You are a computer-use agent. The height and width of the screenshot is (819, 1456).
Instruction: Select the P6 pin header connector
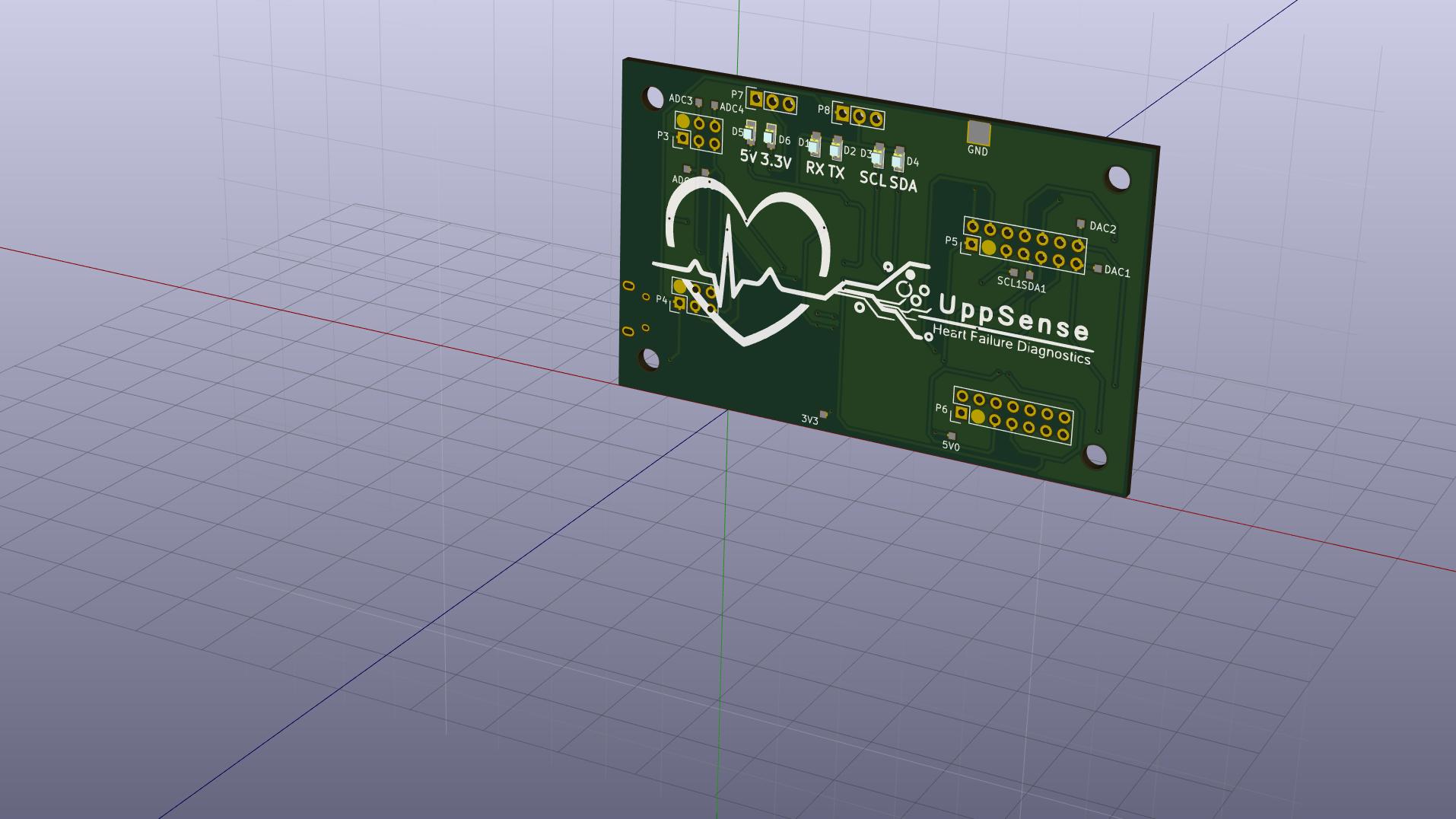(1013, 416)
